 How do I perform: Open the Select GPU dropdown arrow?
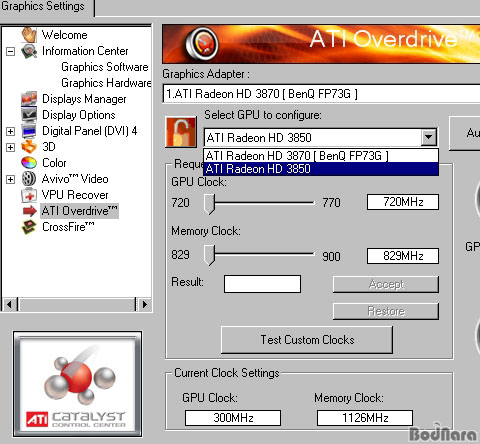(429, 137)
